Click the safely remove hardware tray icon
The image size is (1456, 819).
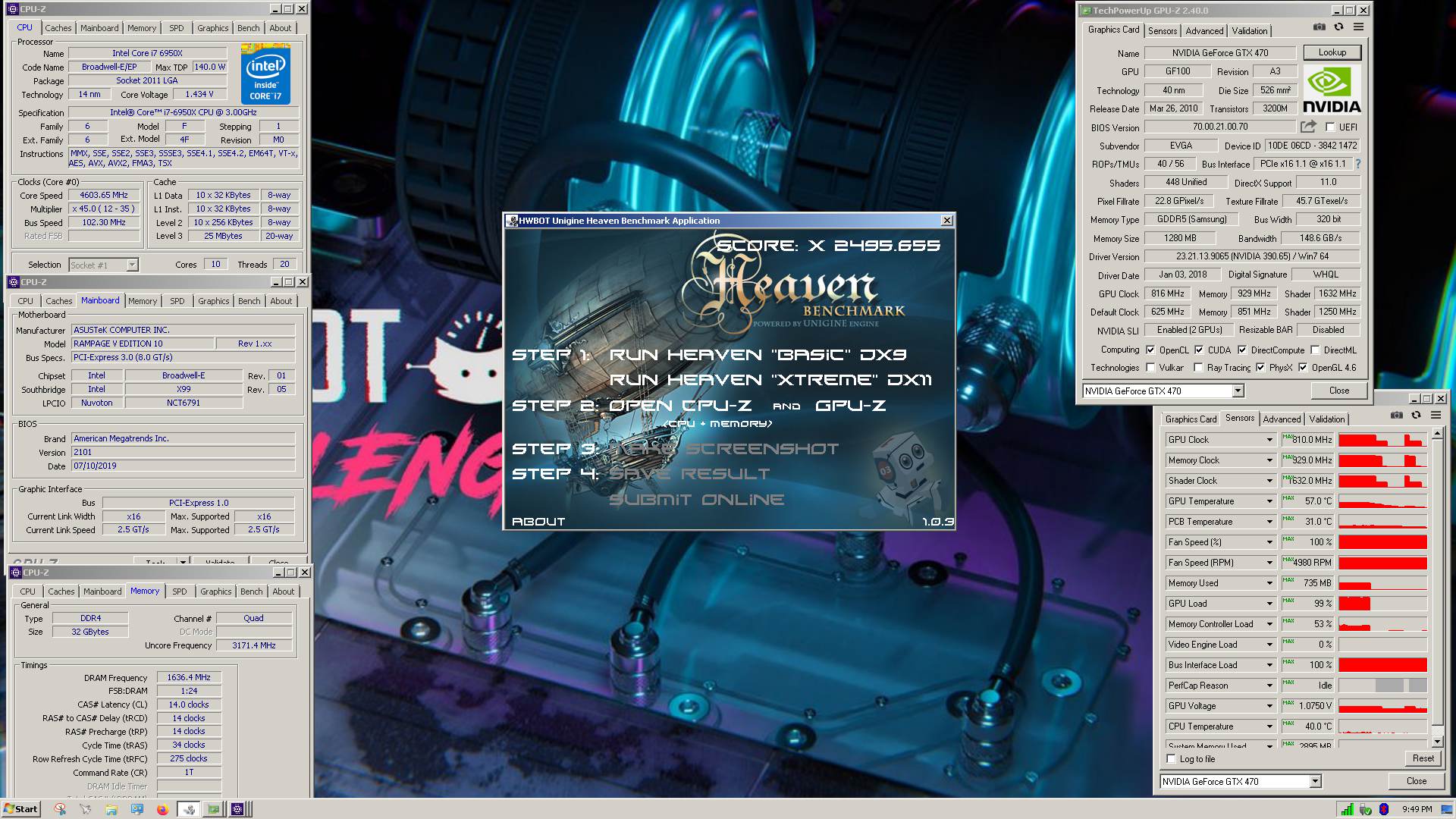(1366, 809)
